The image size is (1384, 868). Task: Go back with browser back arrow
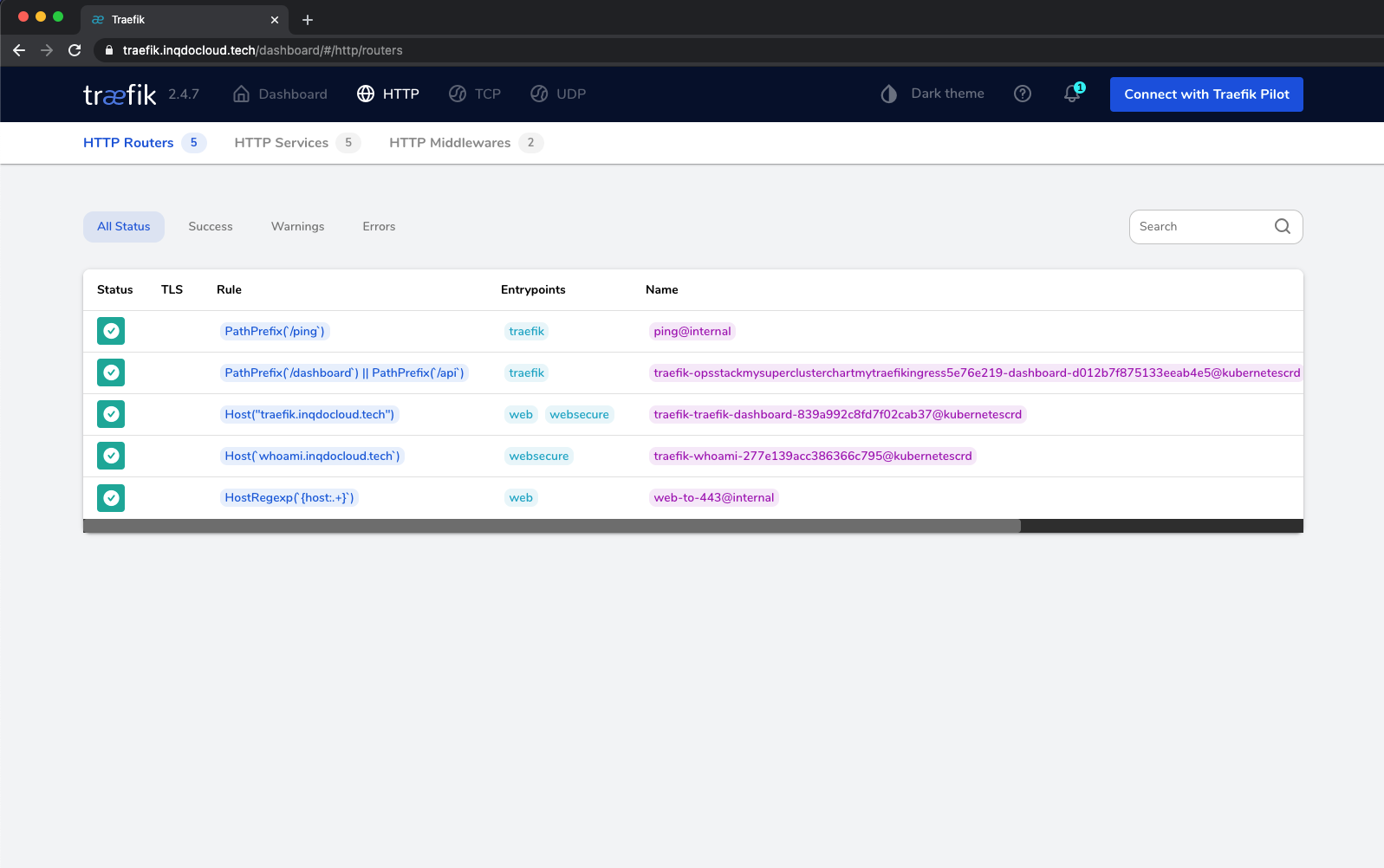coord(19,50)
